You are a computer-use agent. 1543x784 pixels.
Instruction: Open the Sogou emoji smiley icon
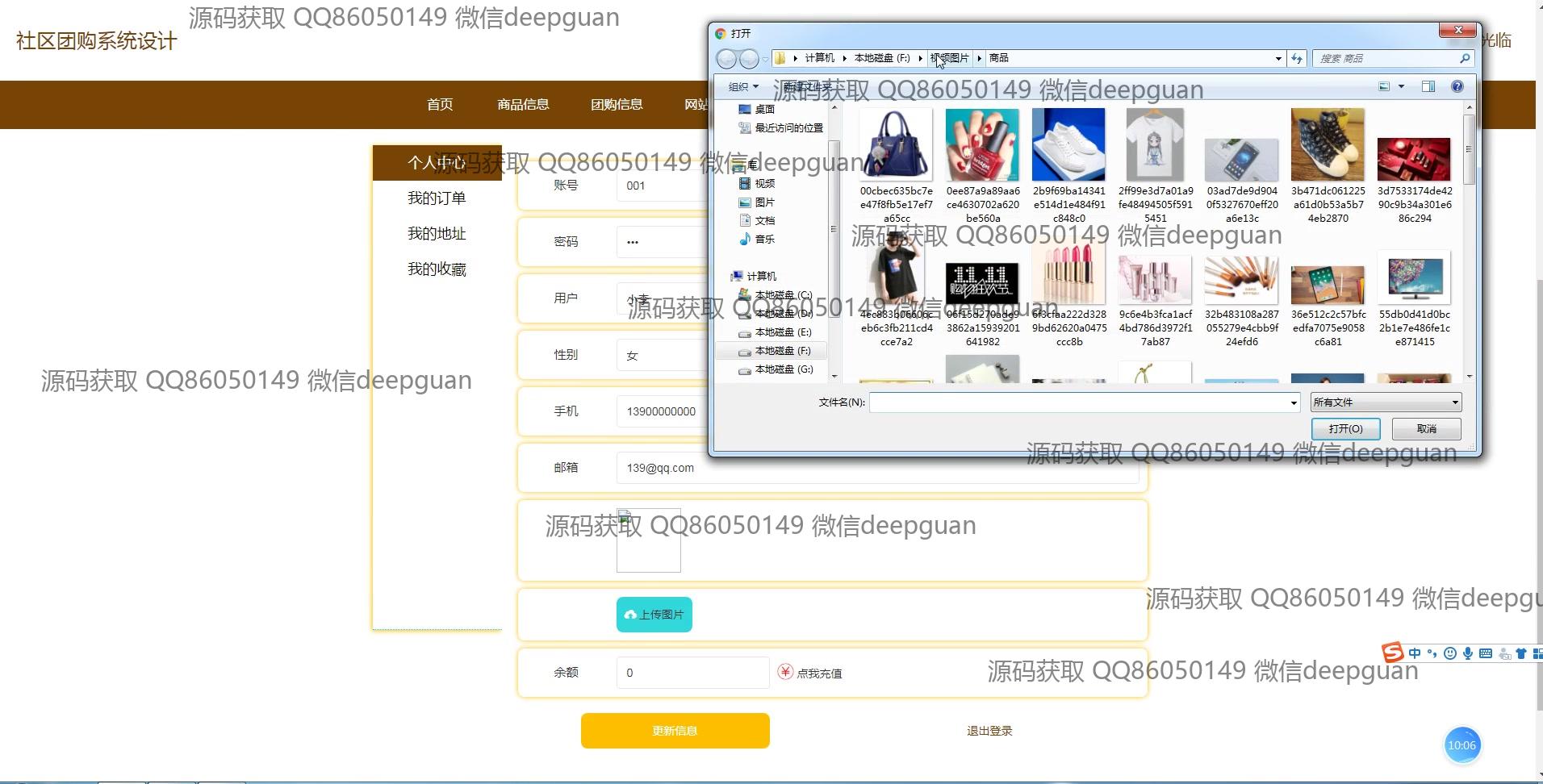click(1450, 653)
